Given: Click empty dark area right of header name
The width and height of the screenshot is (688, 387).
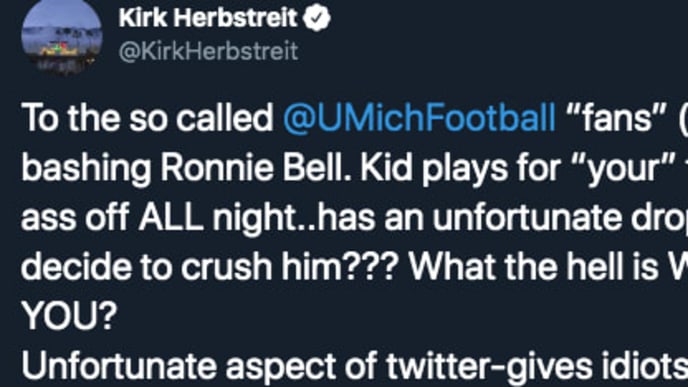Looking at the screenshot, I should [x=505, y=35].
